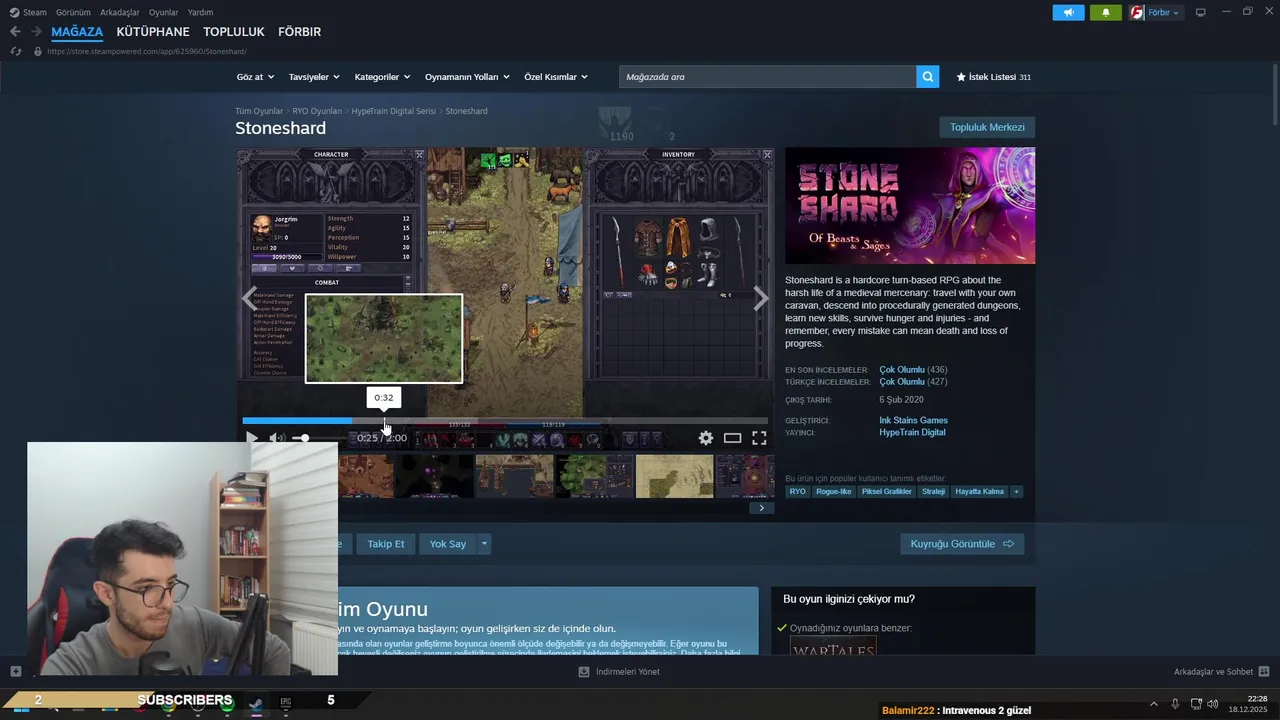Show next media with right arrow

point(761,298)
